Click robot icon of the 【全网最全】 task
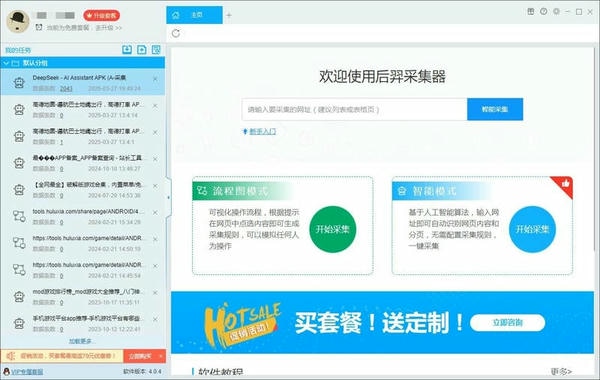The image size is (600, 380). click(x=19, y=189)
